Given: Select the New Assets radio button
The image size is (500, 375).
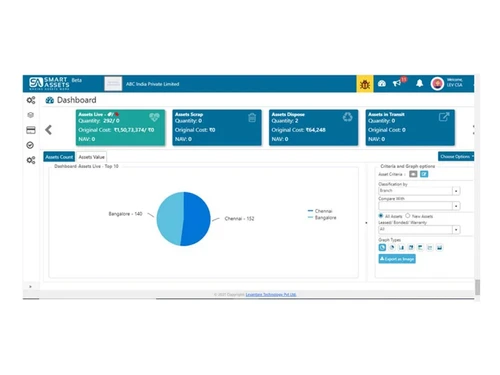Looking at the screenshot, I should pyautogui.click(x=408, y=216).
